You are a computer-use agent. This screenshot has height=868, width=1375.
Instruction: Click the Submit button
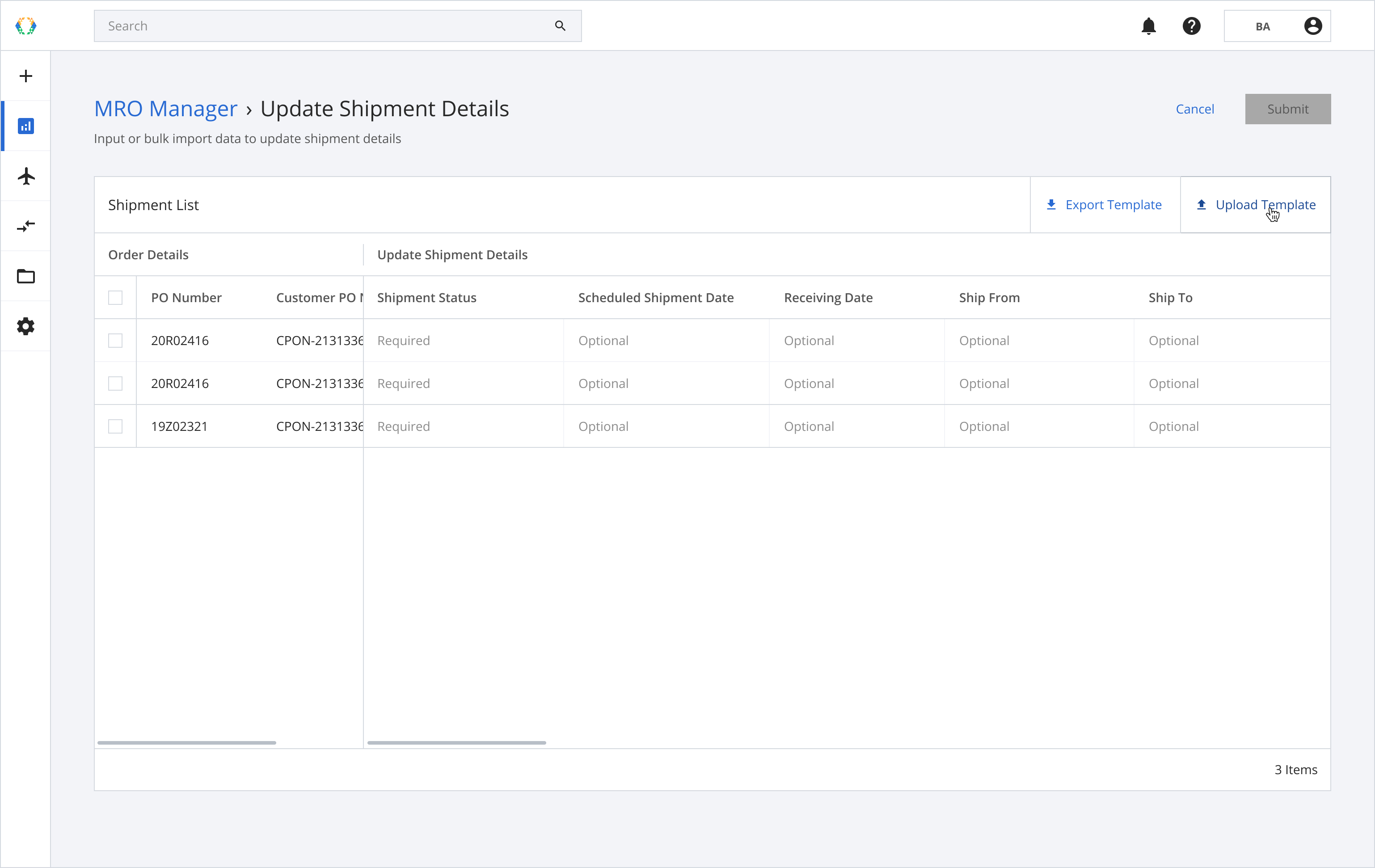(1288, 109)
